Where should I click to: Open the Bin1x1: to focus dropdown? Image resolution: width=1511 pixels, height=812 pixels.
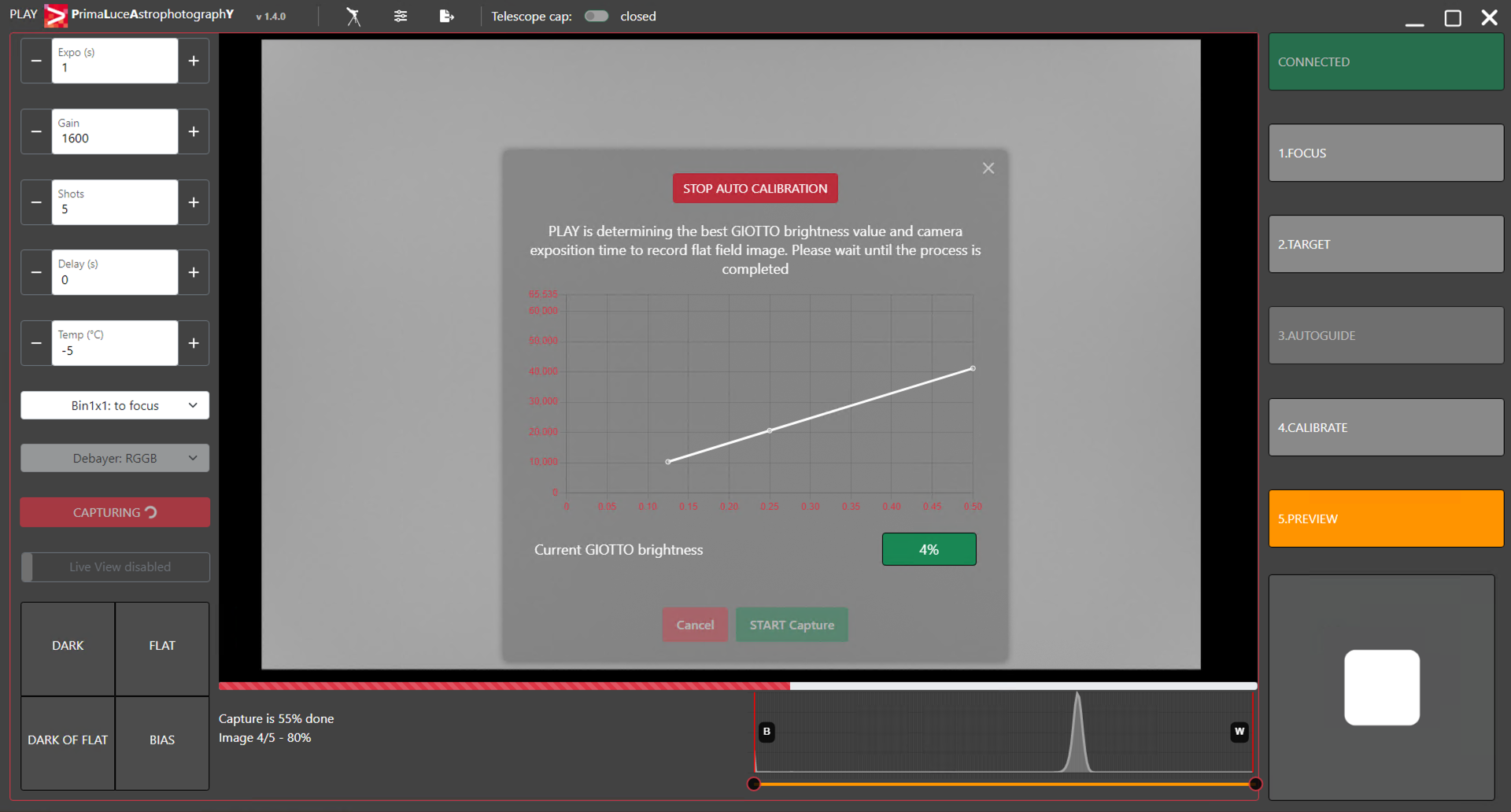pos(115,405)
